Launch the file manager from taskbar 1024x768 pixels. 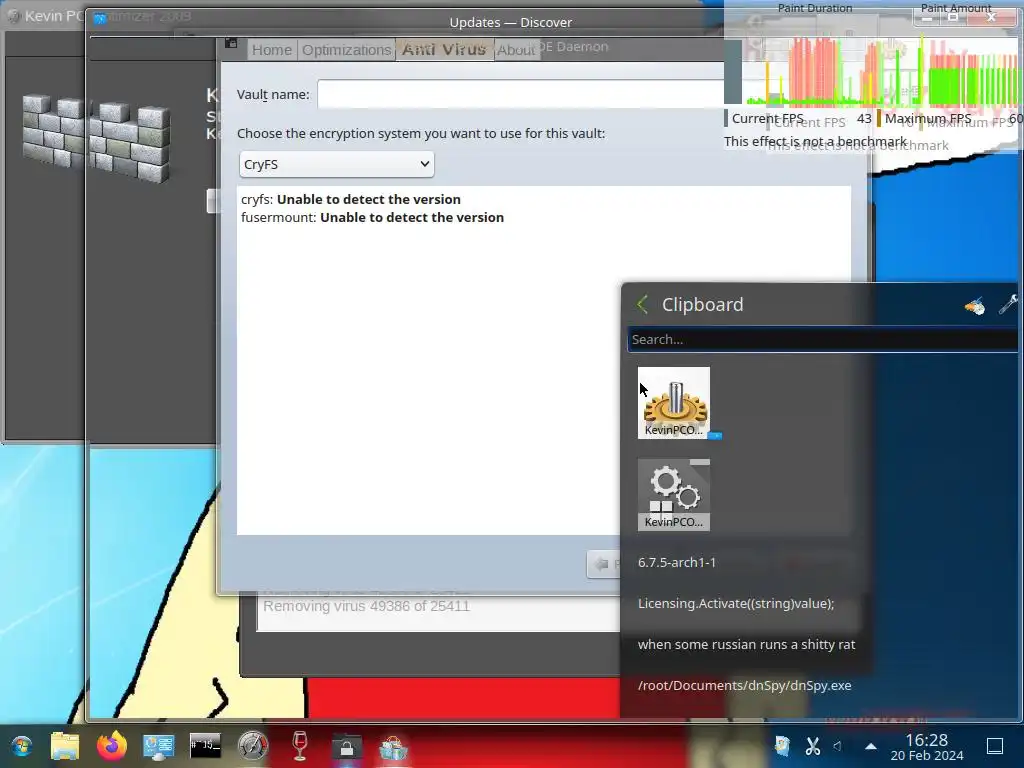pos(65,746)
